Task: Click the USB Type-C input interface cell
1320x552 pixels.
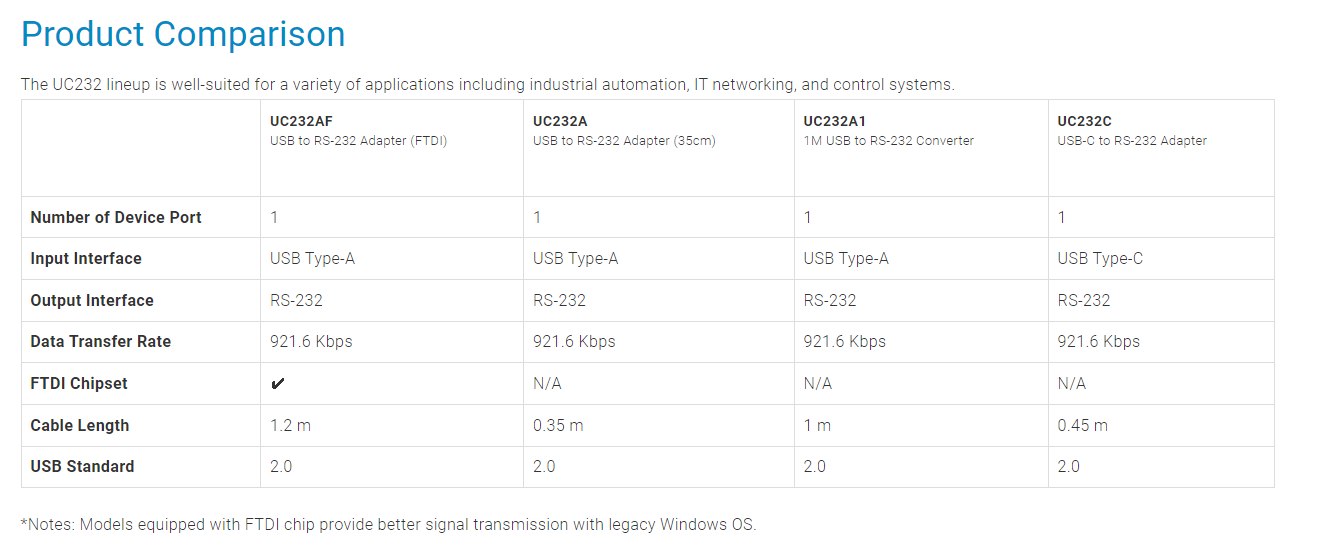Action: tap(1100, 258)
